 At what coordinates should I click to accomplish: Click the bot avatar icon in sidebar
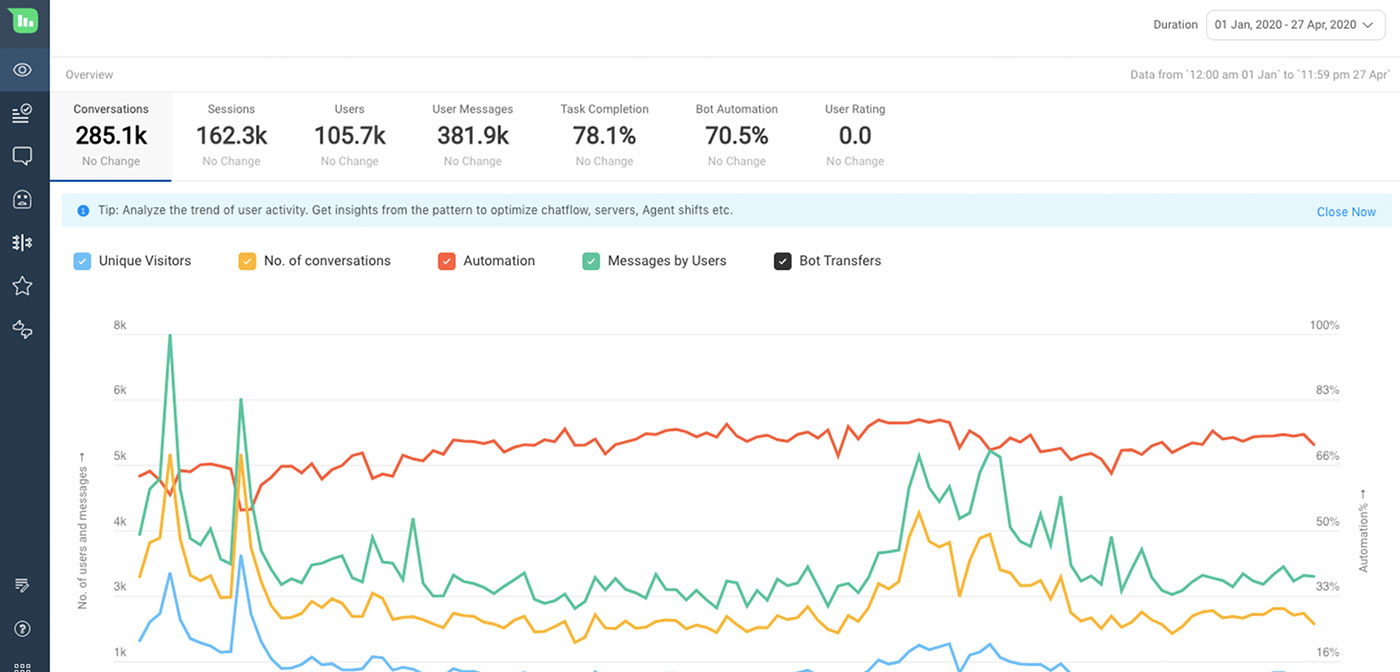[22, 198]
